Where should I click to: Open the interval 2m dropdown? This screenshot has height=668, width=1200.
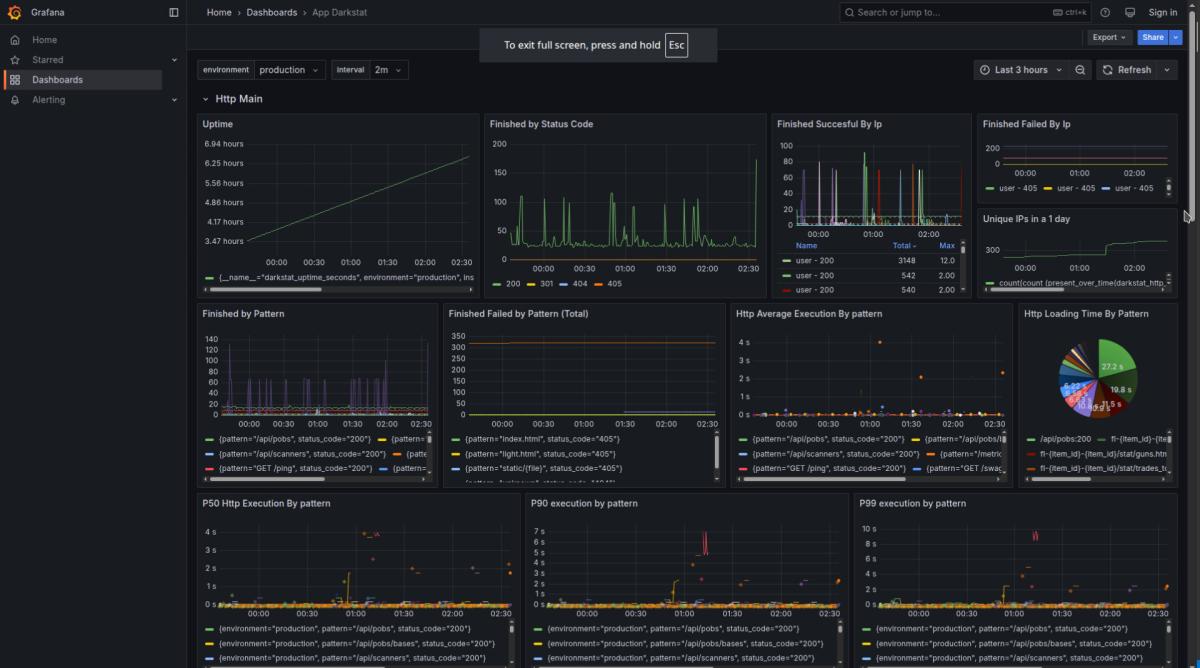point(388,70)
